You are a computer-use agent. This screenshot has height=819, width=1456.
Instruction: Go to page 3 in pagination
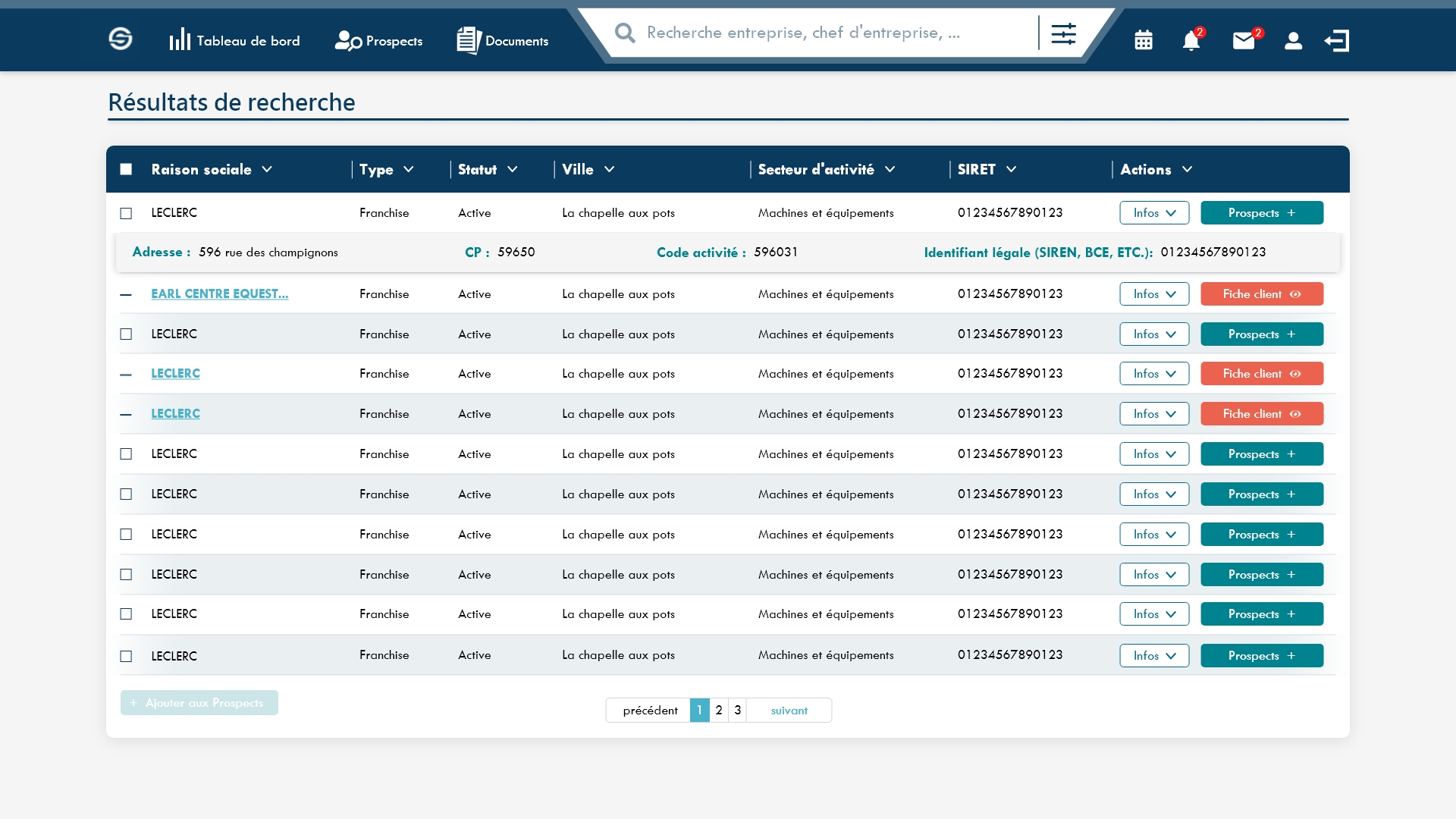click(x=738, y=710)
